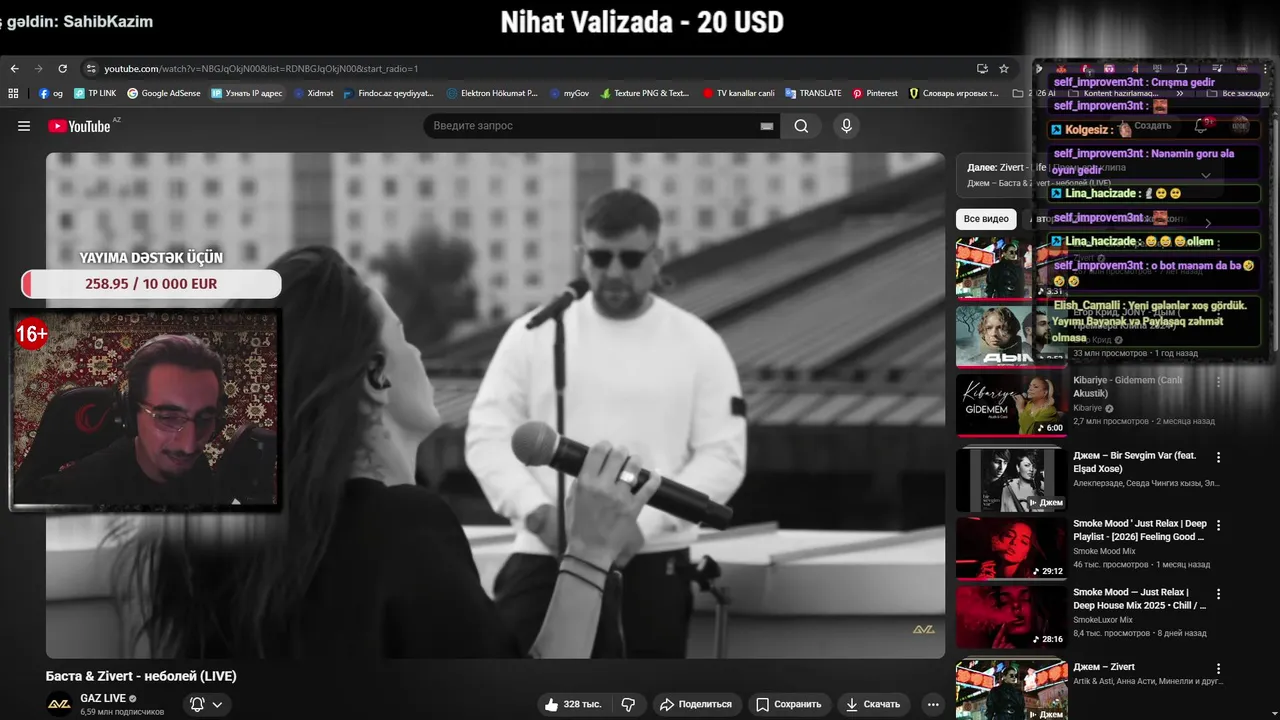
Task: Open the myGov bookmark
Action: (x=570, y=93)
